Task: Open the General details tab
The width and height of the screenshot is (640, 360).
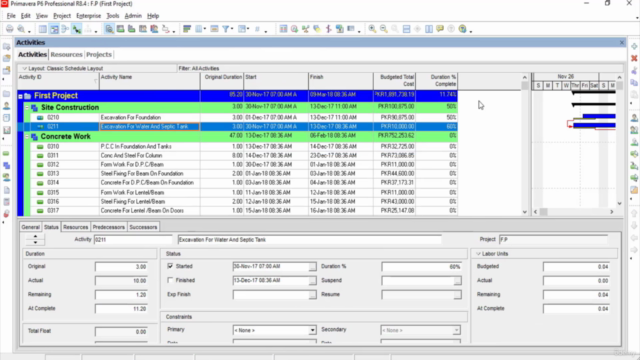Action: [x=31, y=227]
